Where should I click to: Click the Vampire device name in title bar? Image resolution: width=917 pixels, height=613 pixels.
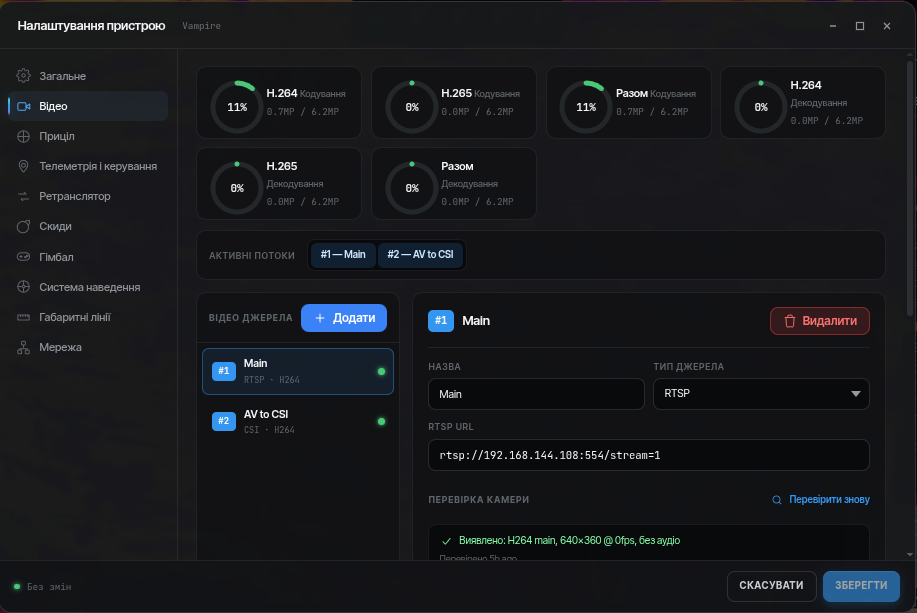[201, 26]
